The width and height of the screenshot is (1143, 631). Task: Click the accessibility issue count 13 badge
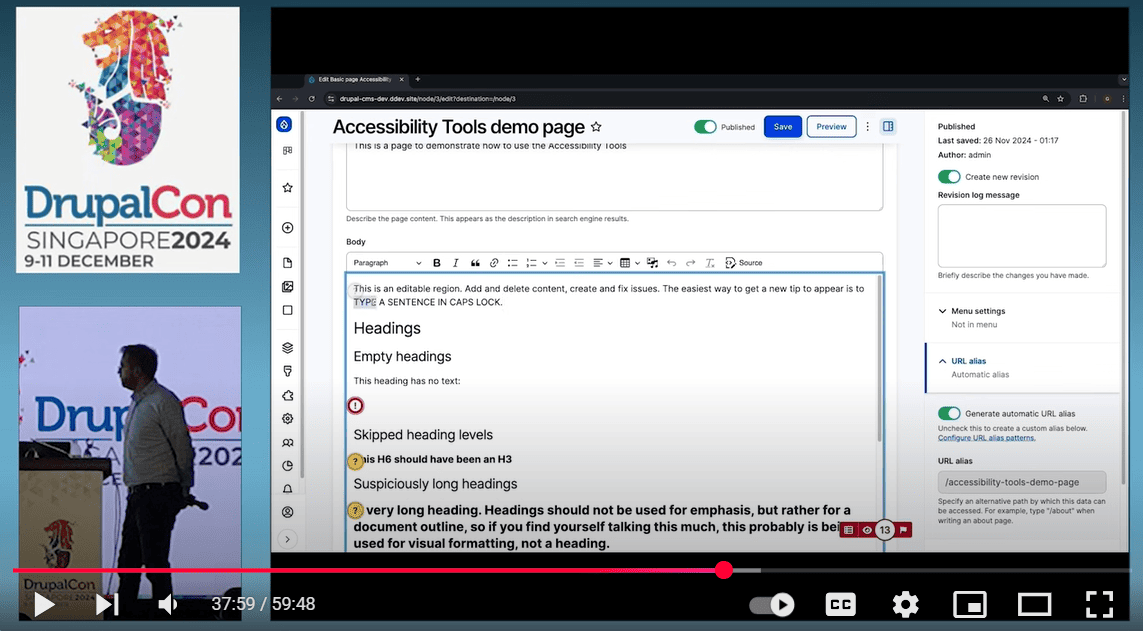tap(884, 530)
